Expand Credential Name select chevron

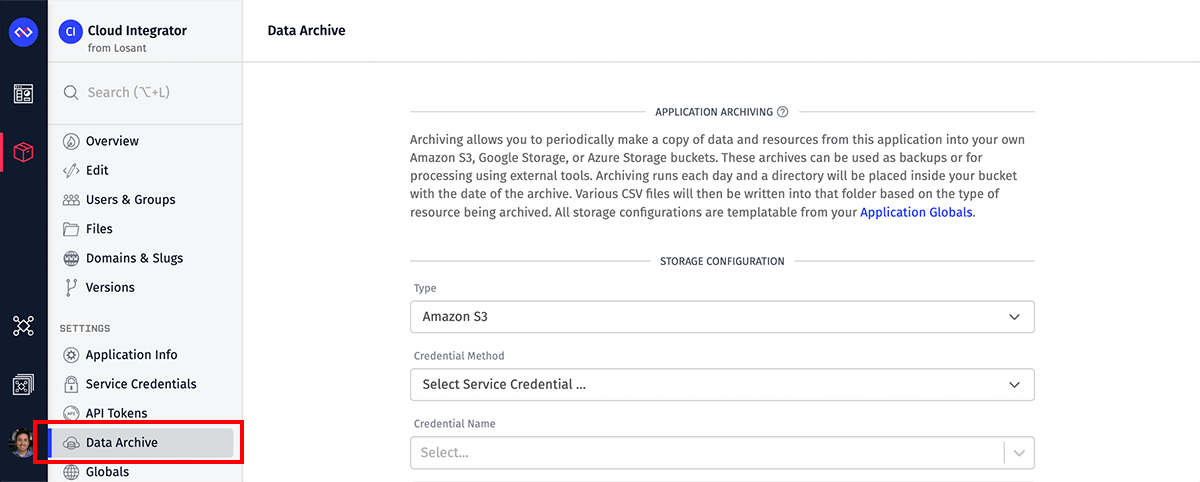tap(1019, 453)
